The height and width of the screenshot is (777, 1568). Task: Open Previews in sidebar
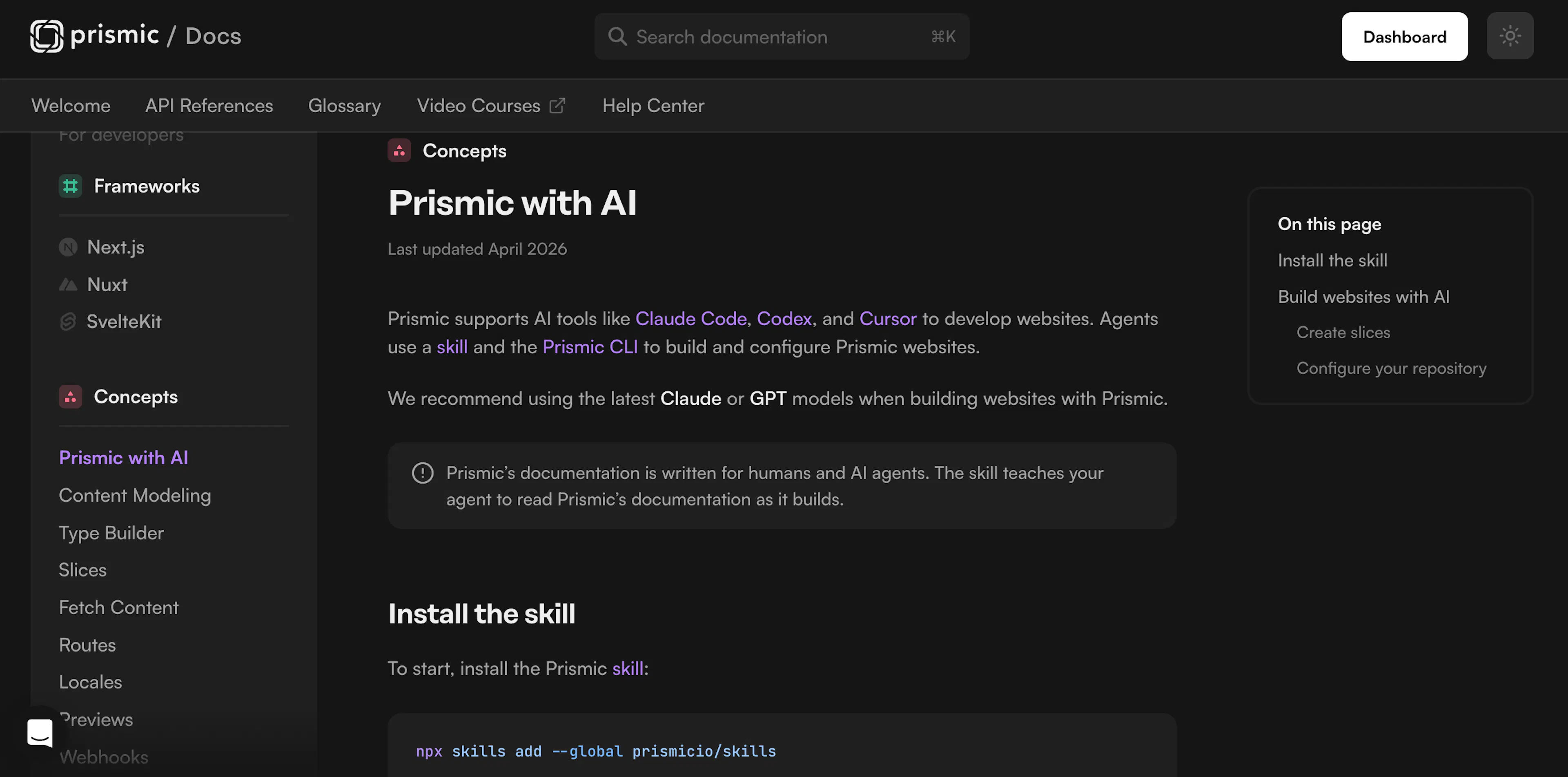pos(96,720)
